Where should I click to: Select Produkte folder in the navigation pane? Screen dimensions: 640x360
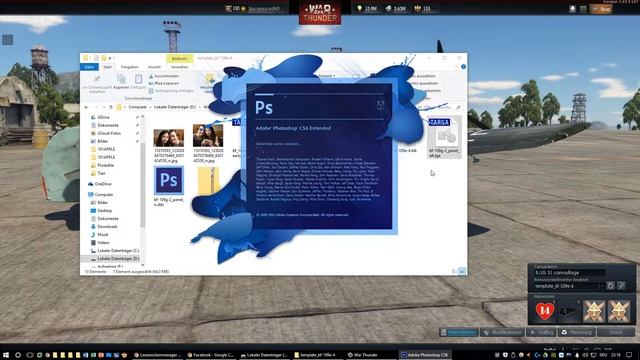[105, 165]
